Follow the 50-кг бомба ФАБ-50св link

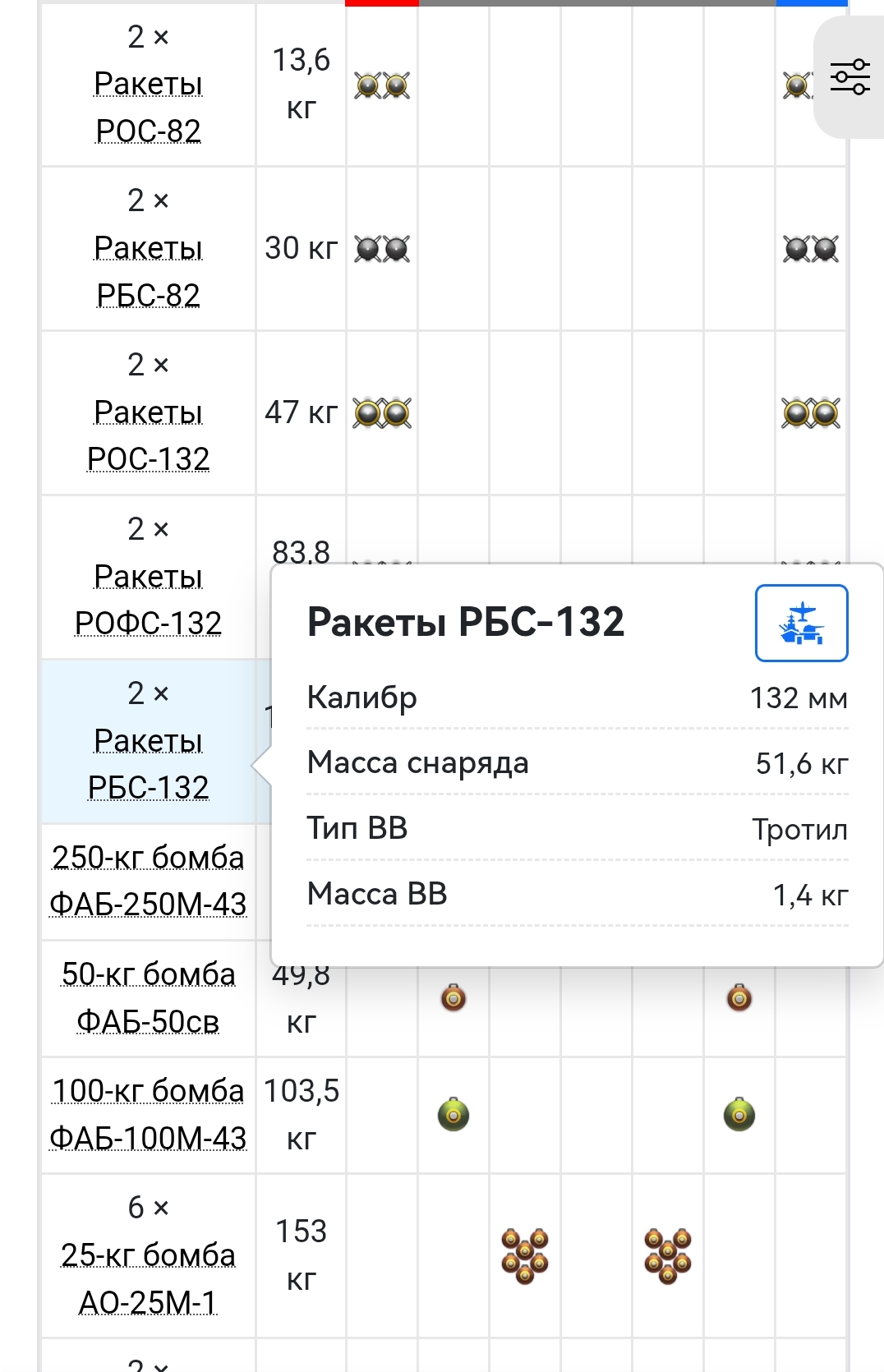tap(148, 997)
